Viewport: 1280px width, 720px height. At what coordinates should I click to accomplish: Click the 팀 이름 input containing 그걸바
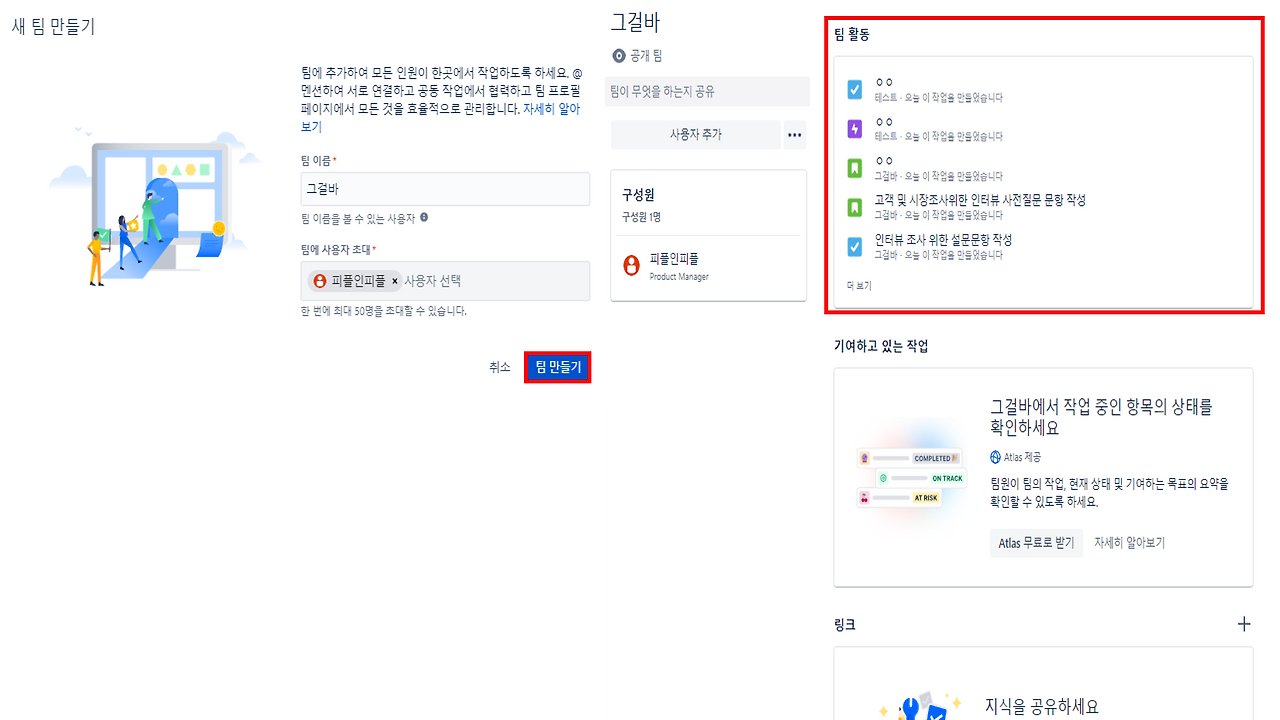[445, 189]
